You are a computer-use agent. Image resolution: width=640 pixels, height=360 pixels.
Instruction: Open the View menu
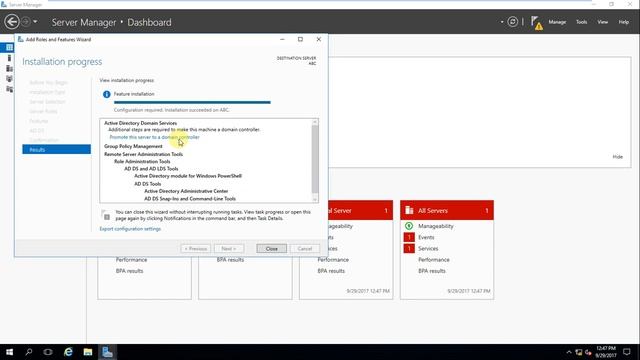click(602, 22)
